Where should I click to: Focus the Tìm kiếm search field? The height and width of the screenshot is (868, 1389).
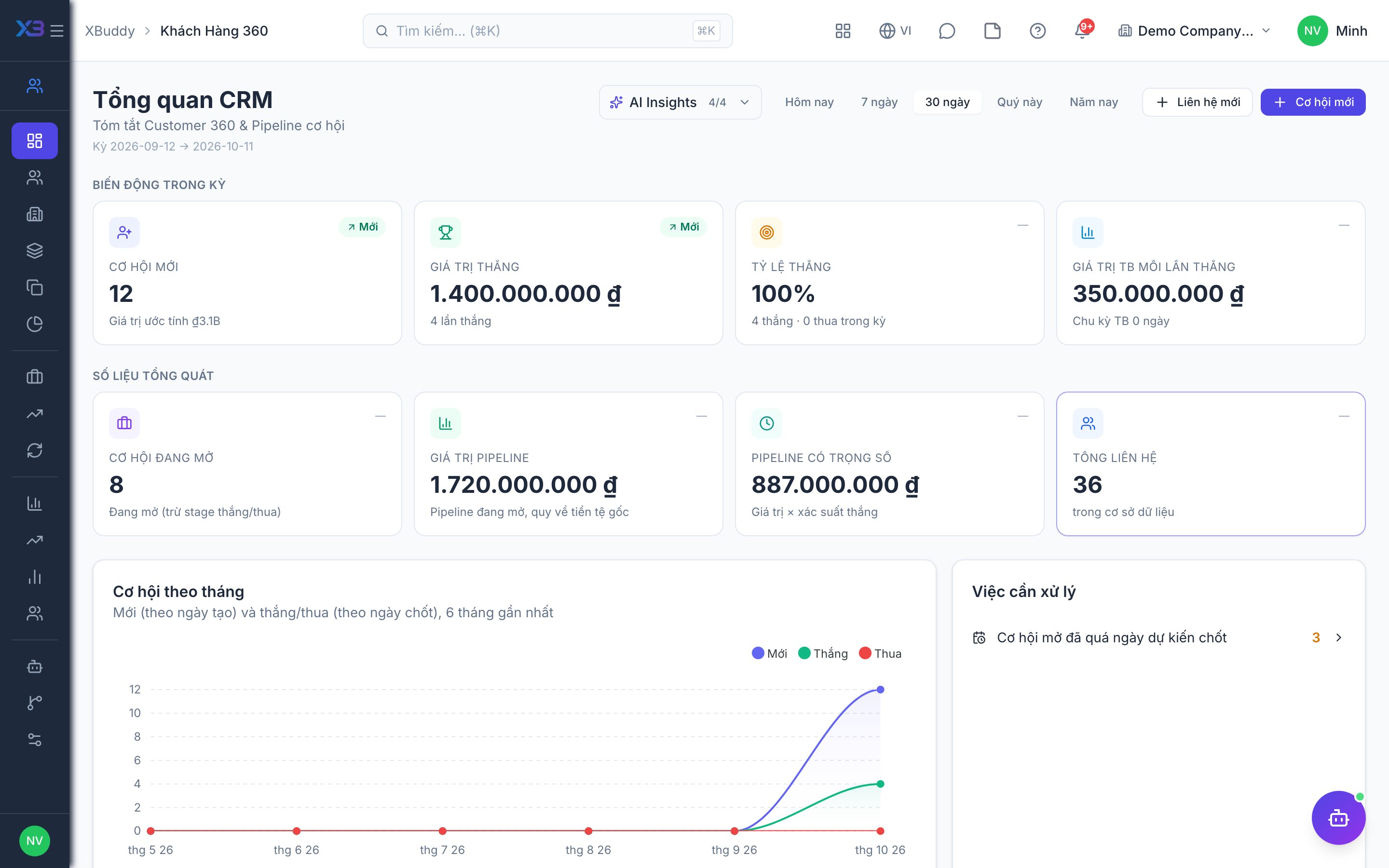coord(547,30)
